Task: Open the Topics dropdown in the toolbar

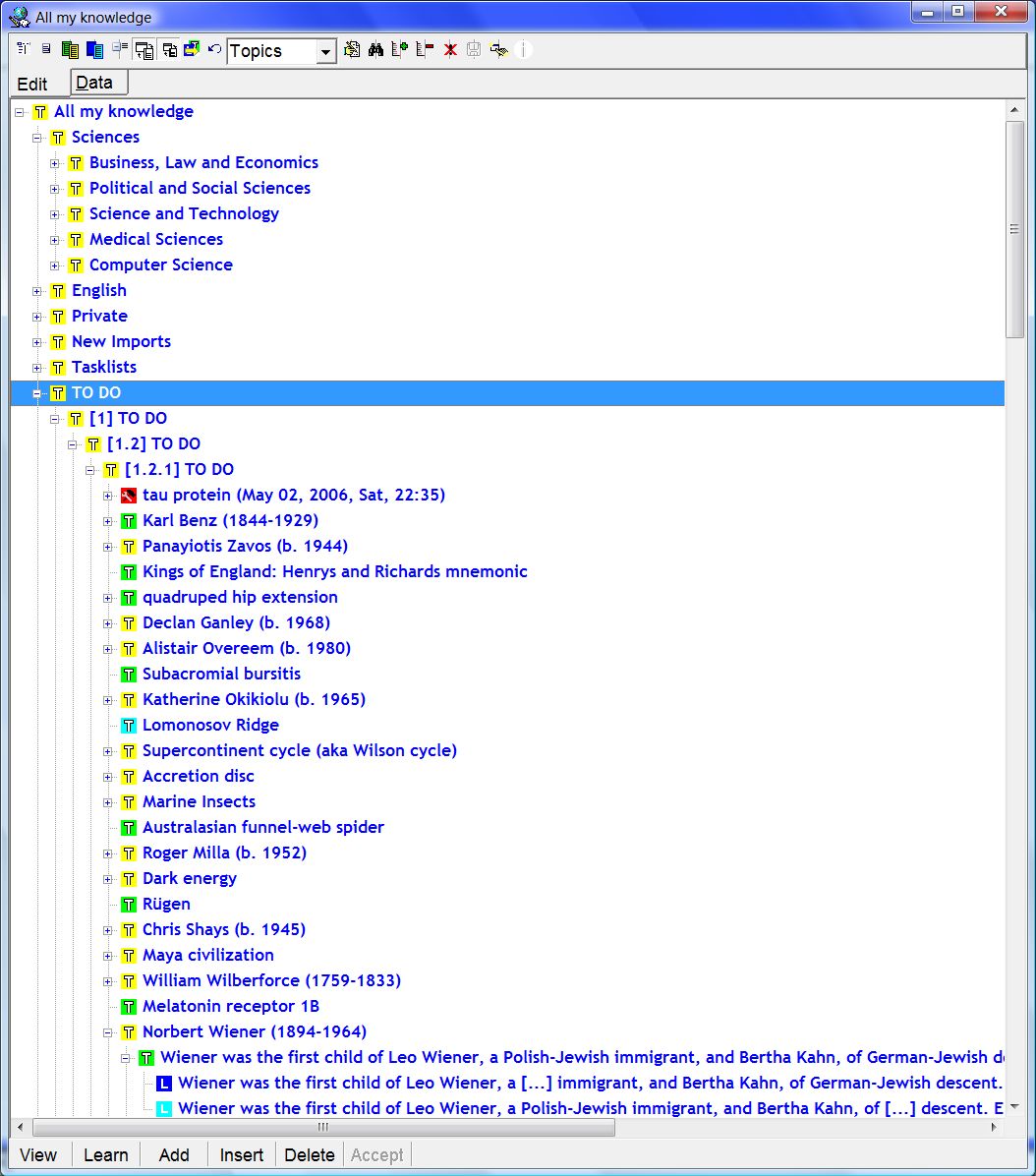Action: coord(326,52)
